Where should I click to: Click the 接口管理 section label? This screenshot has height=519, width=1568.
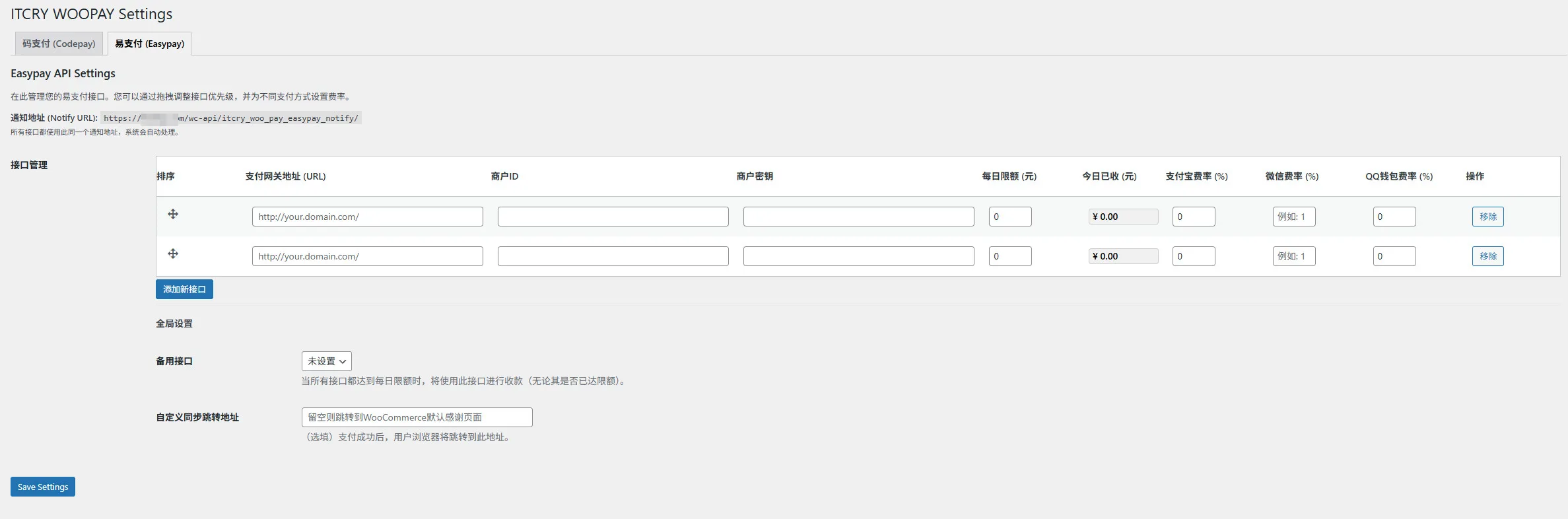(29, 165)
